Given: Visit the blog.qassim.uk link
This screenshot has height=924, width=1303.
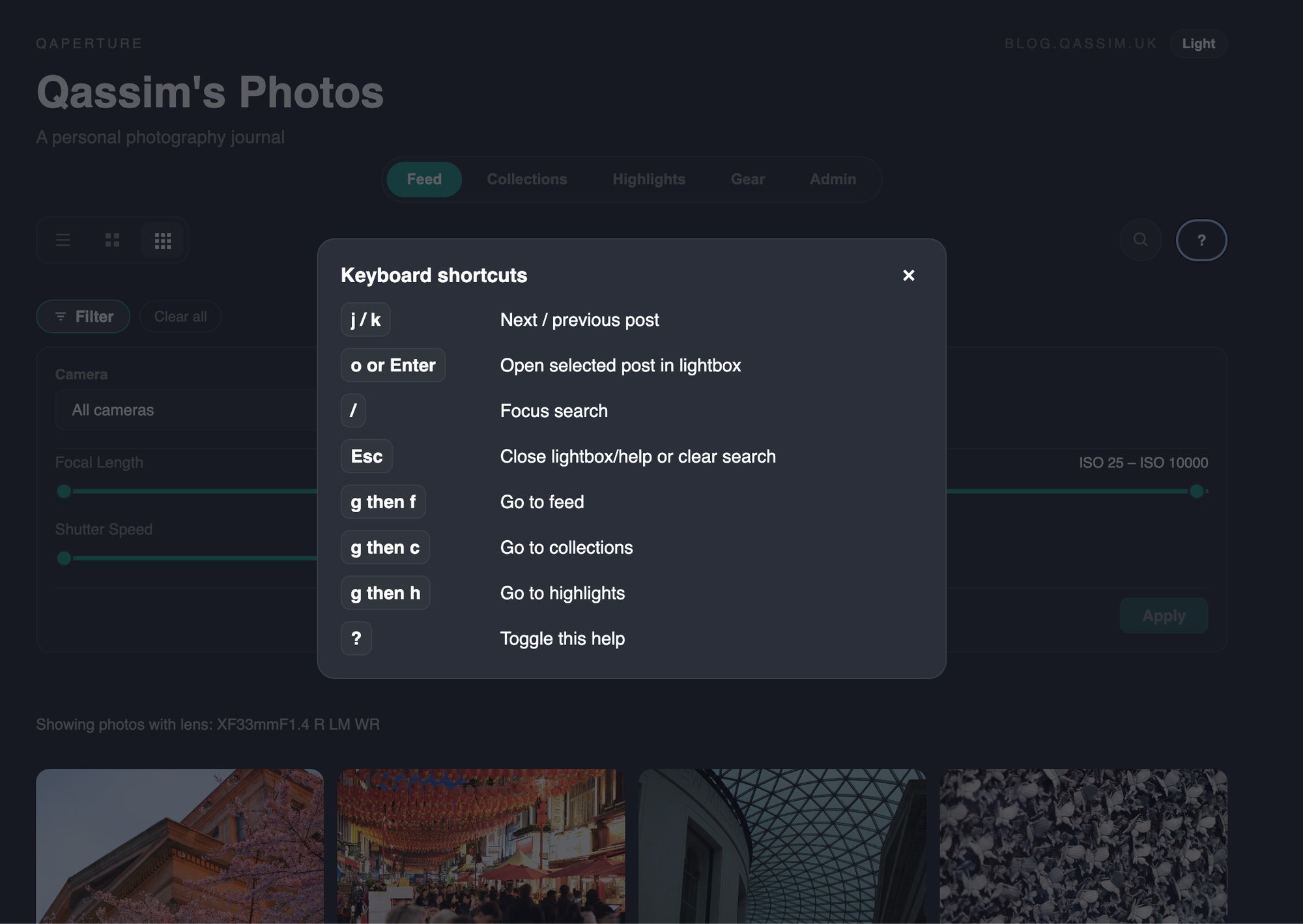Looking at the screenshot, I should (1080, 44).
